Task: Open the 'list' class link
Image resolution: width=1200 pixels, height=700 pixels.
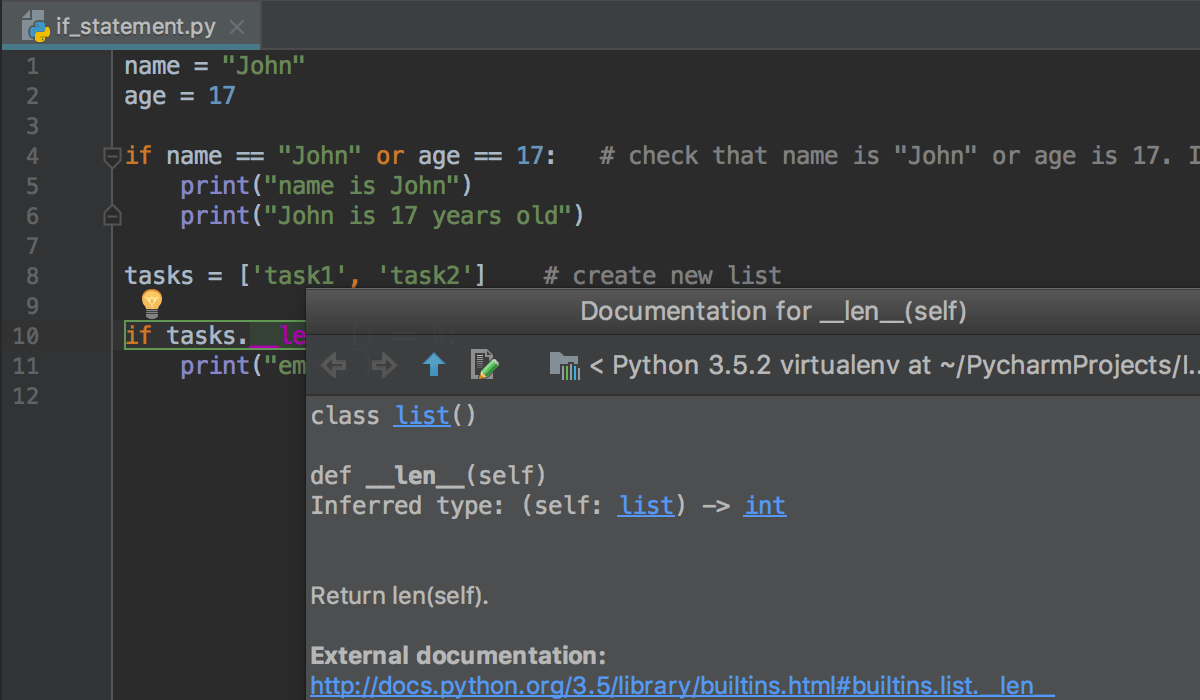Action: [422, 416]
